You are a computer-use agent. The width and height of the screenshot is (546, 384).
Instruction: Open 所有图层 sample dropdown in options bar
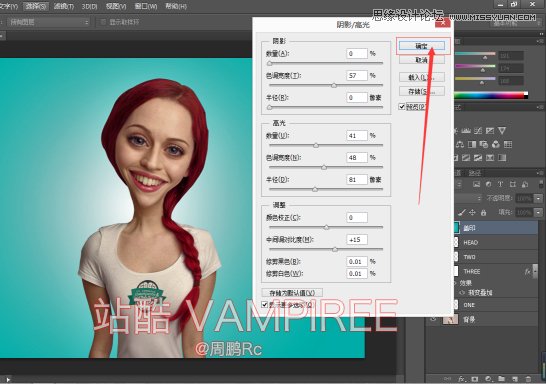pyautogui.click(x=48, y=22)
